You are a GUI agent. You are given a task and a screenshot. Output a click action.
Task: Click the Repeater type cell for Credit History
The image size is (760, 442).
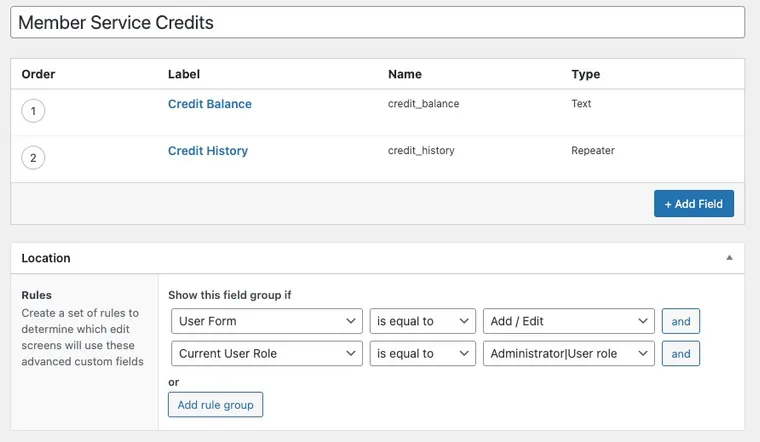click(593, 151)
